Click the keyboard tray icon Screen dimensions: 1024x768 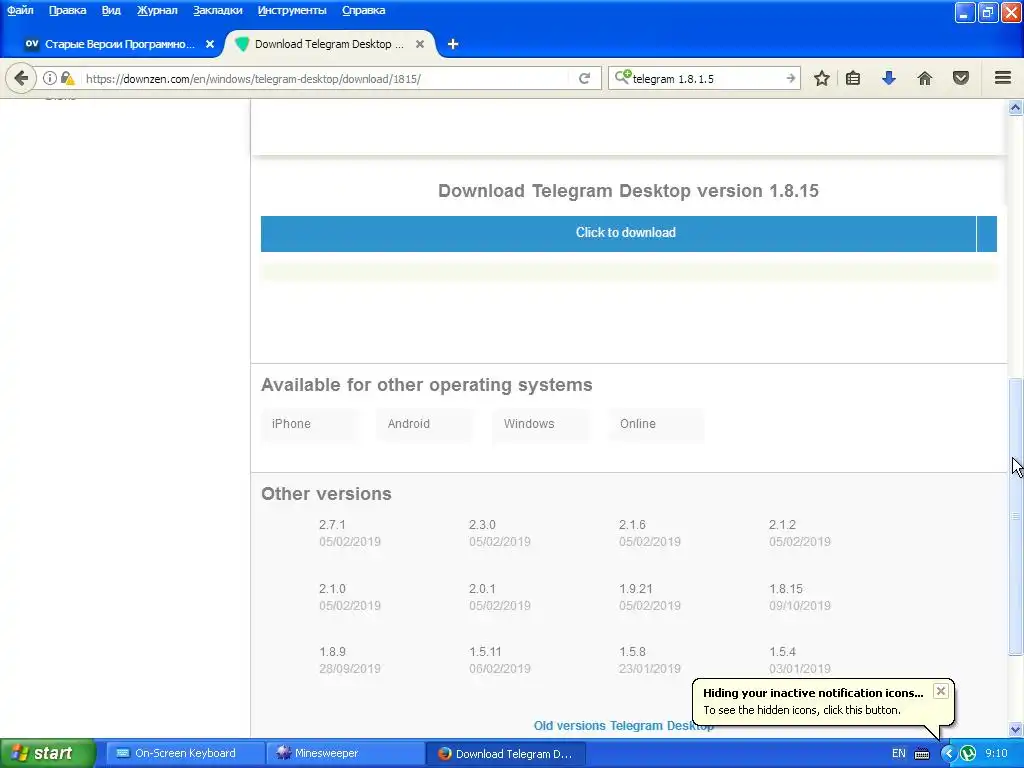[922, 754]
